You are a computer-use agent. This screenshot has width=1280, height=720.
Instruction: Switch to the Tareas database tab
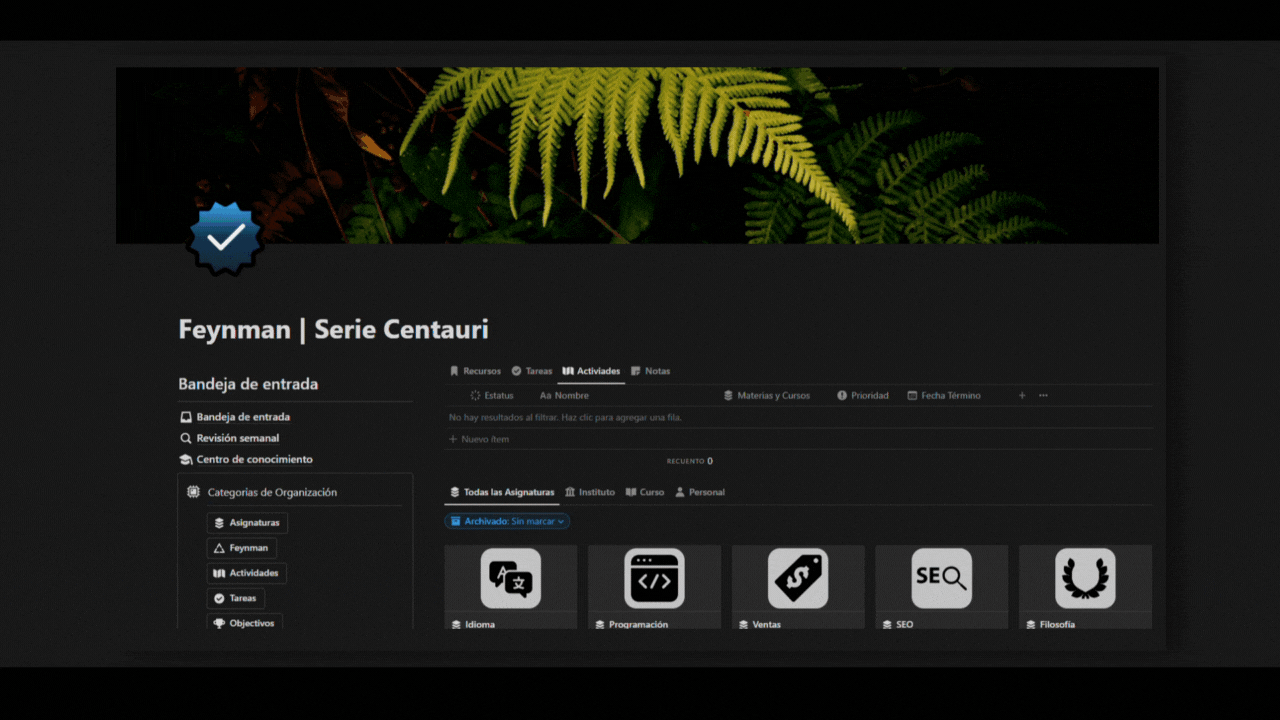tap(531, 371)
